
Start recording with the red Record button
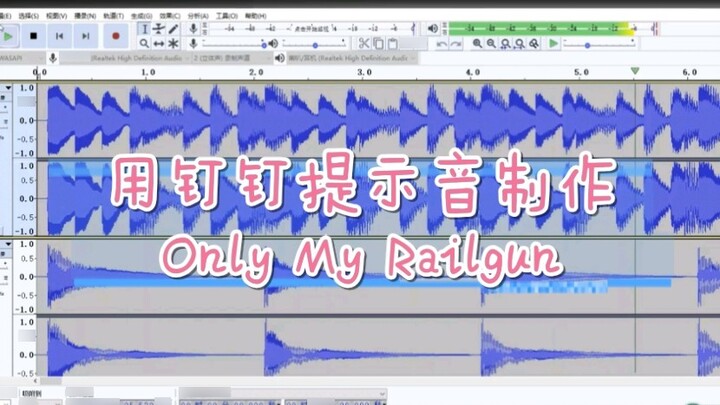pos(115,36)
